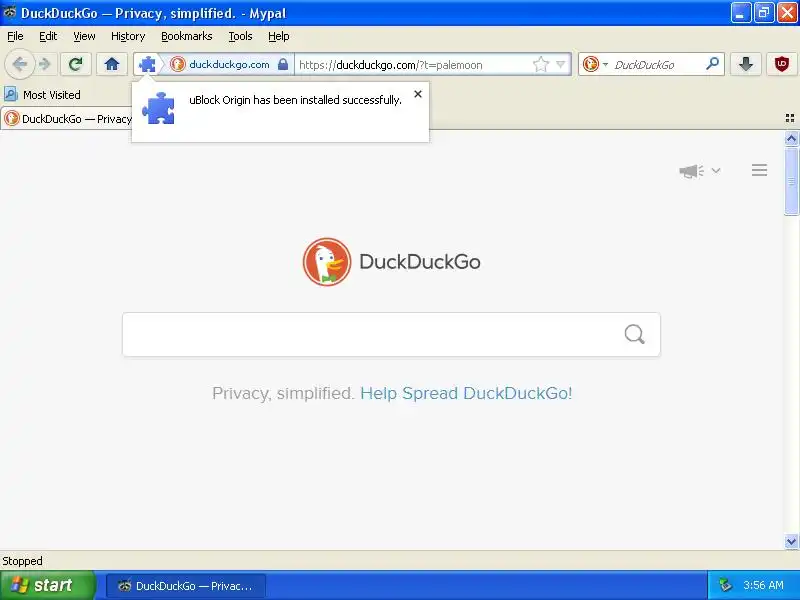Viewport: 800px width, 600px height.
Task: Click the DuckDuckGo site identity favicon
Action: [x=178, y=64]
